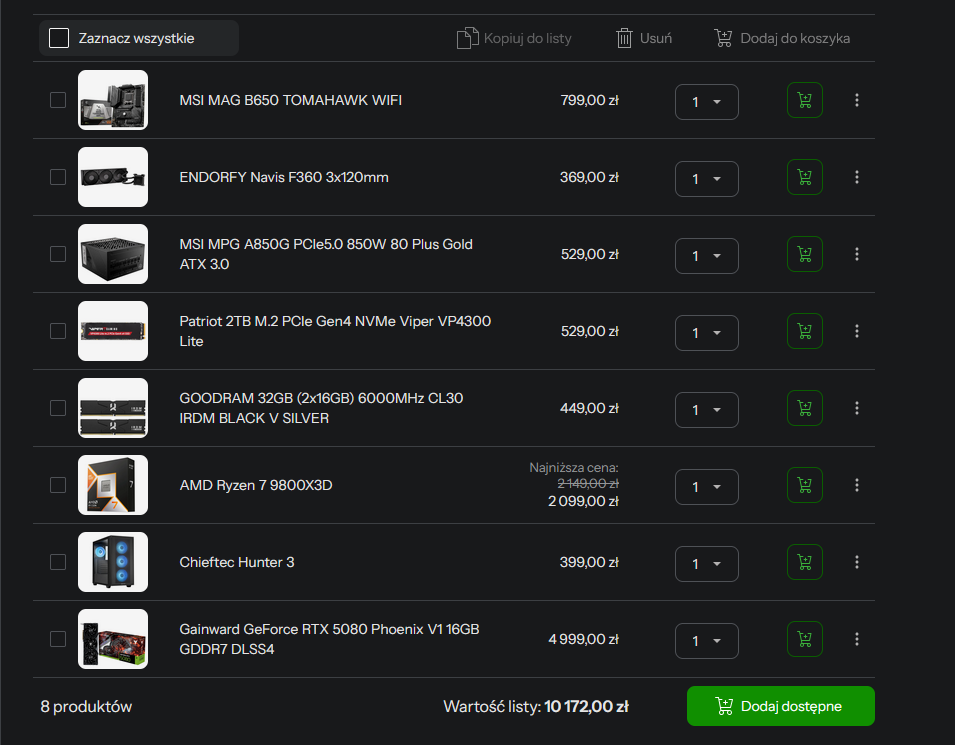Screen dimensions: 955x745
Task: Open the MSI MAG B650 TOMAHAWK WIFI product link
Action: (x=291, y=100)
